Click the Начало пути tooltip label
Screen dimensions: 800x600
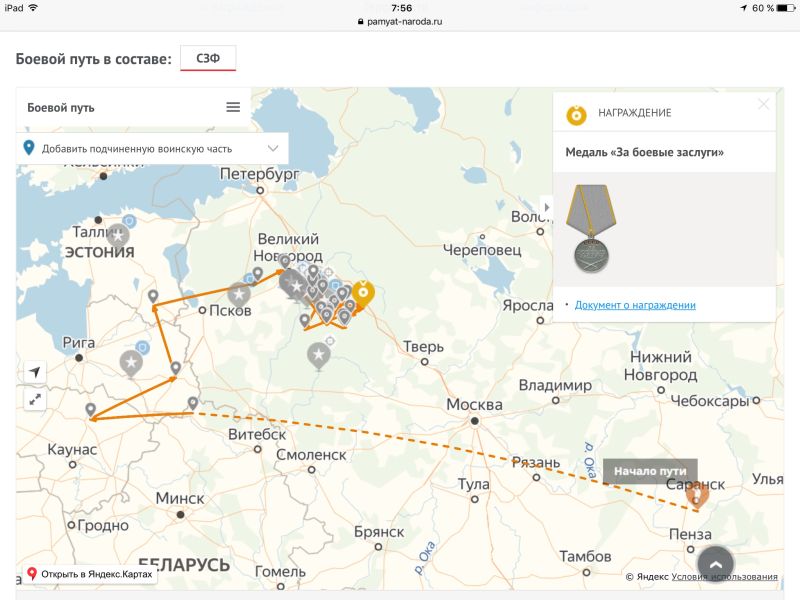650,471
